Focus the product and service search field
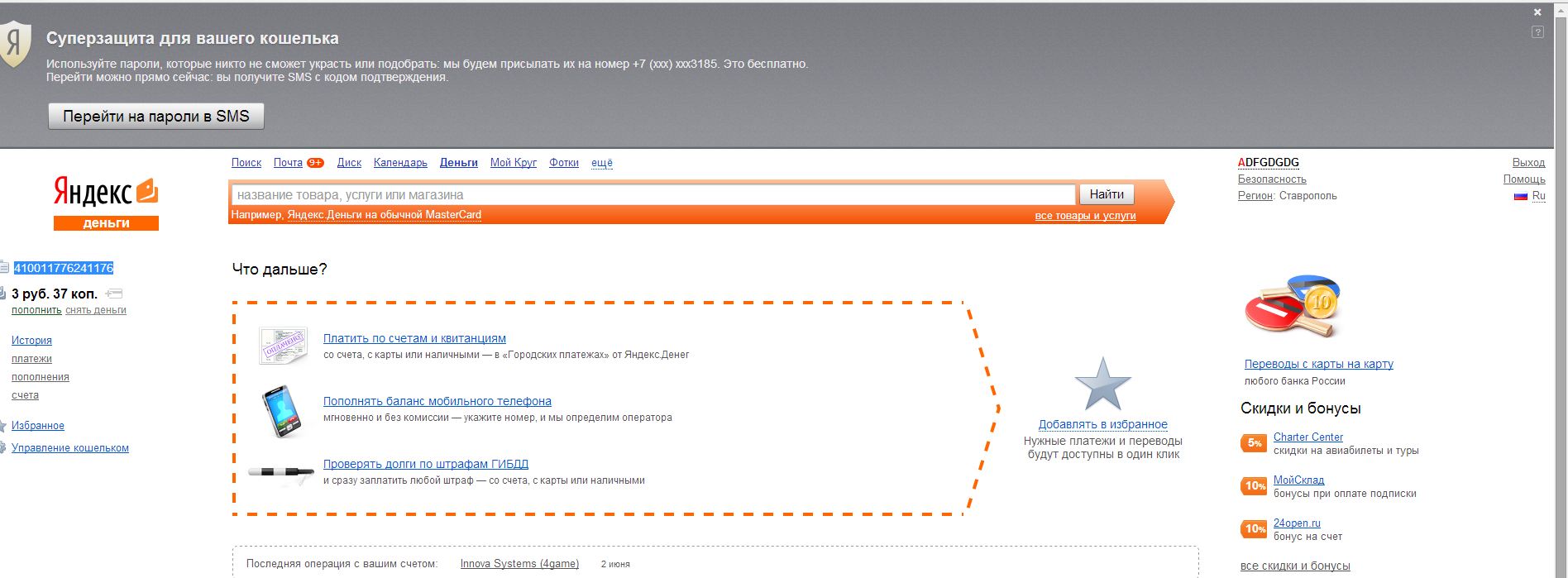The image size is (1568, 578). (x=653, y=195)
